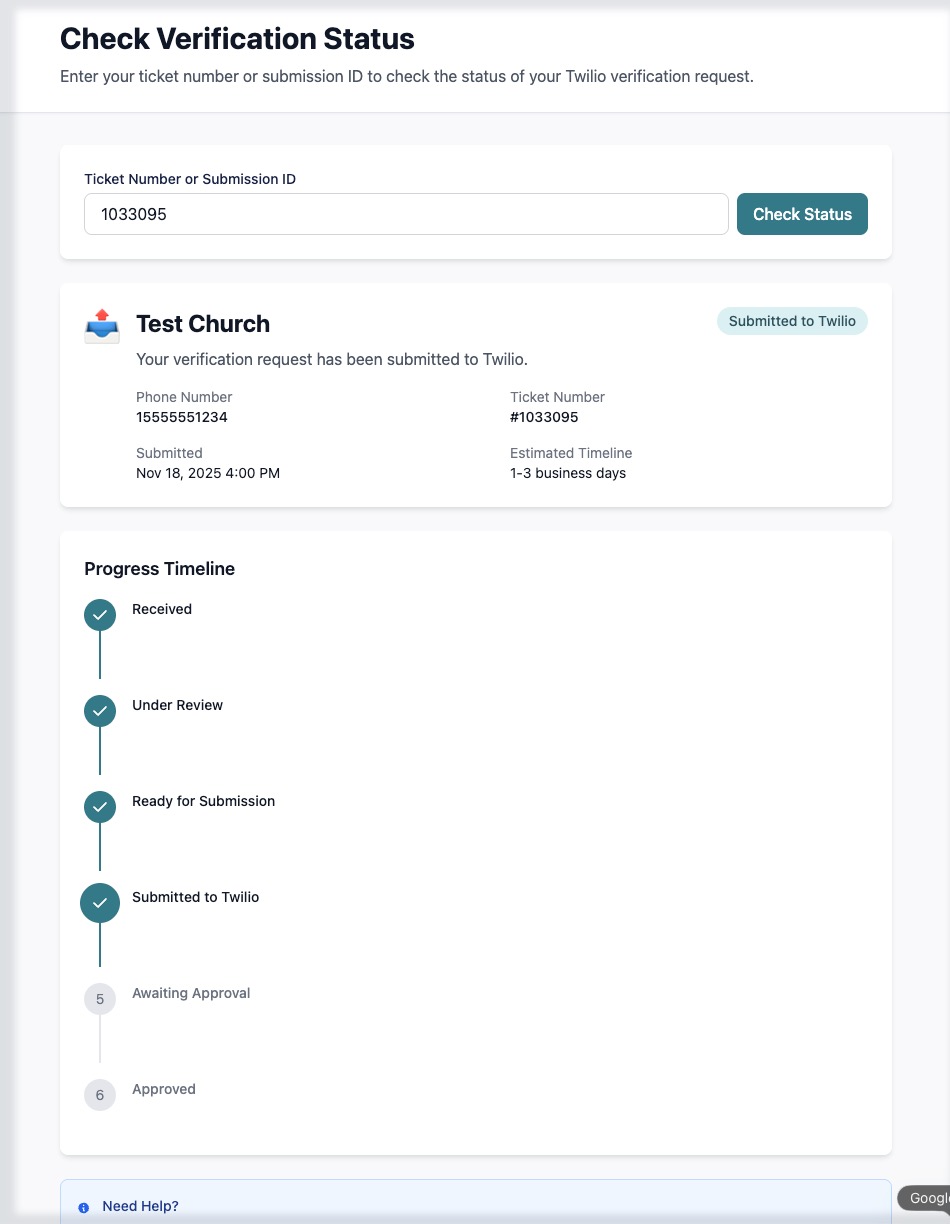Click the Under Review checkmark icon
Screen dimensions: 950x1224
coord(100,711)
